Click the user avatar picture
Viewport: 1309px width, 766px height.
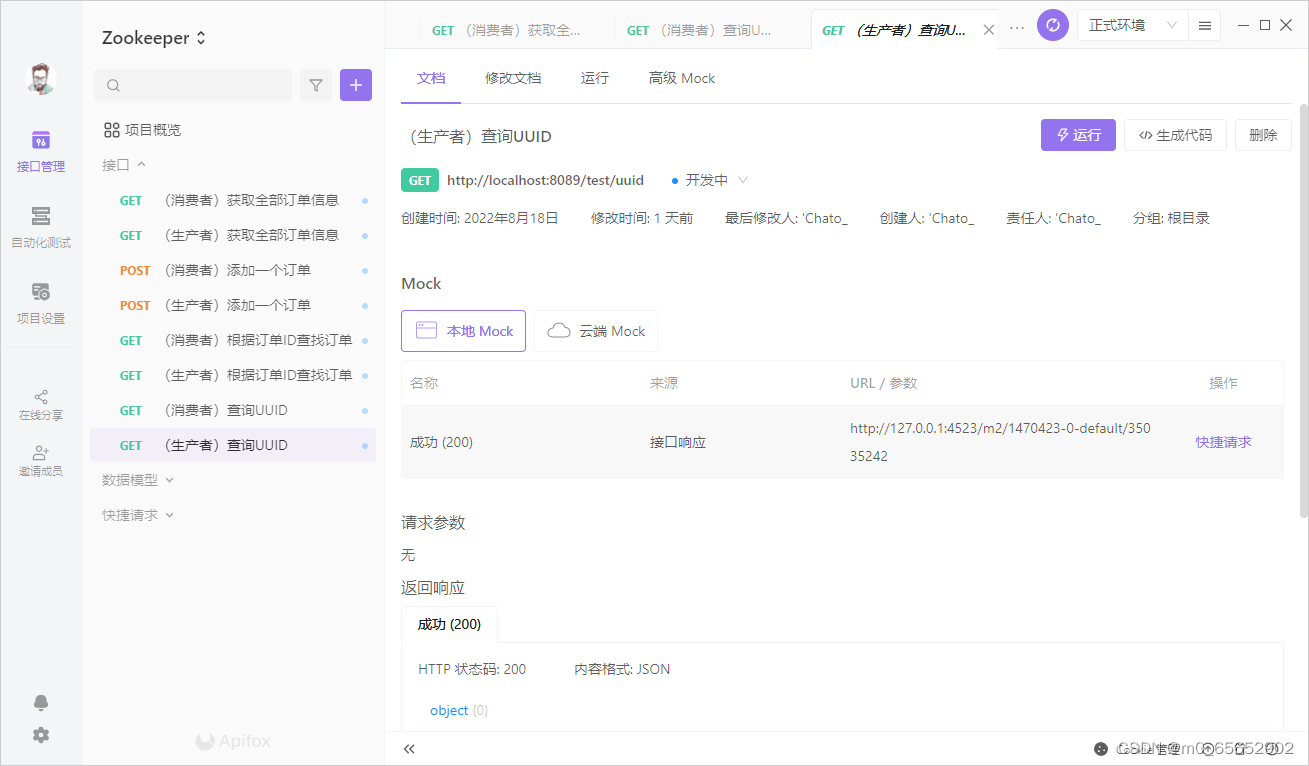coord(41,79)
